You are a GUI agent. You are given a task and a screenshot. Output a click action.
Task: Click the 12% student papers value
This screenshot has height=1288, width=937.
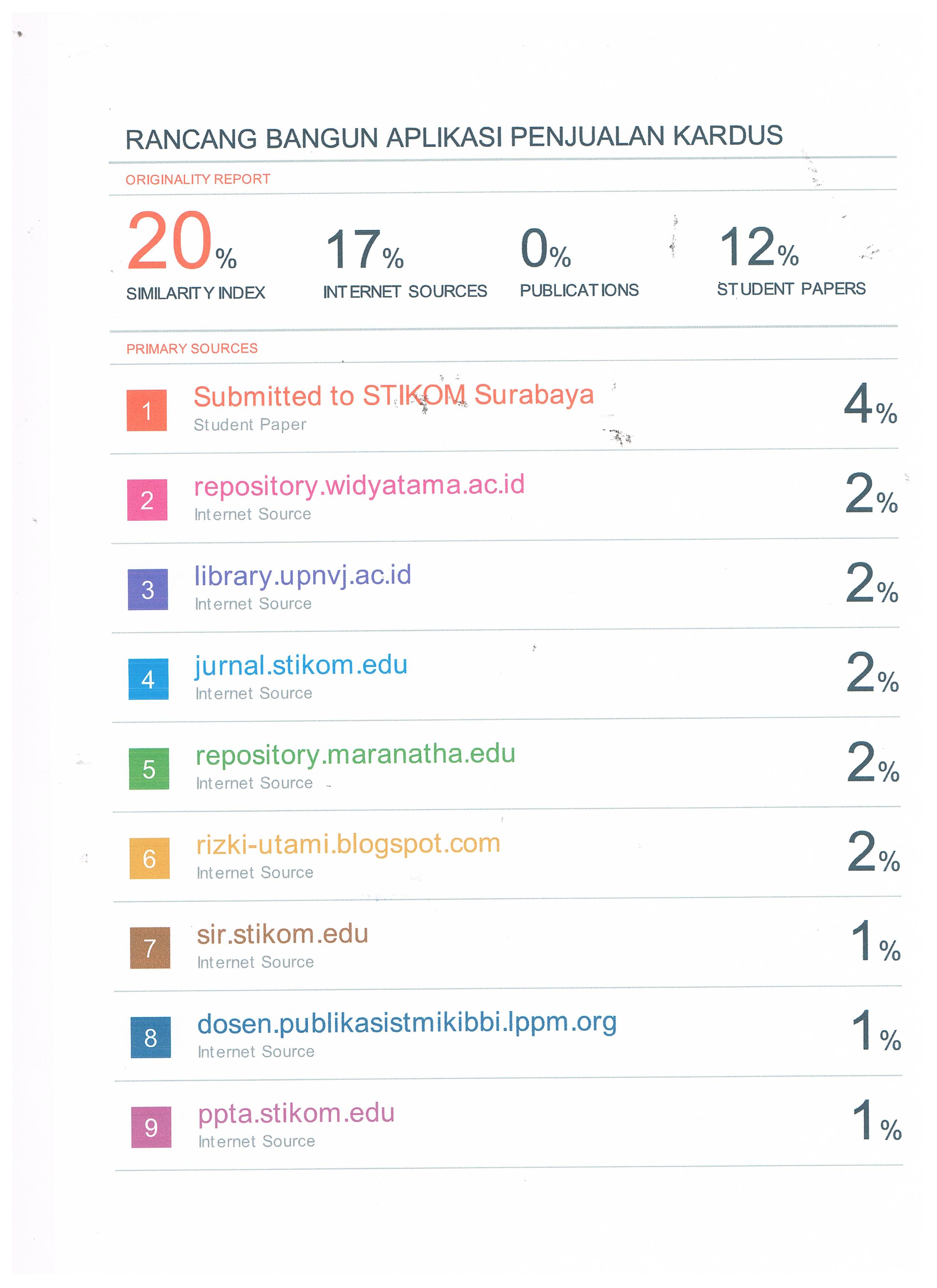click(x=758, y=248)
